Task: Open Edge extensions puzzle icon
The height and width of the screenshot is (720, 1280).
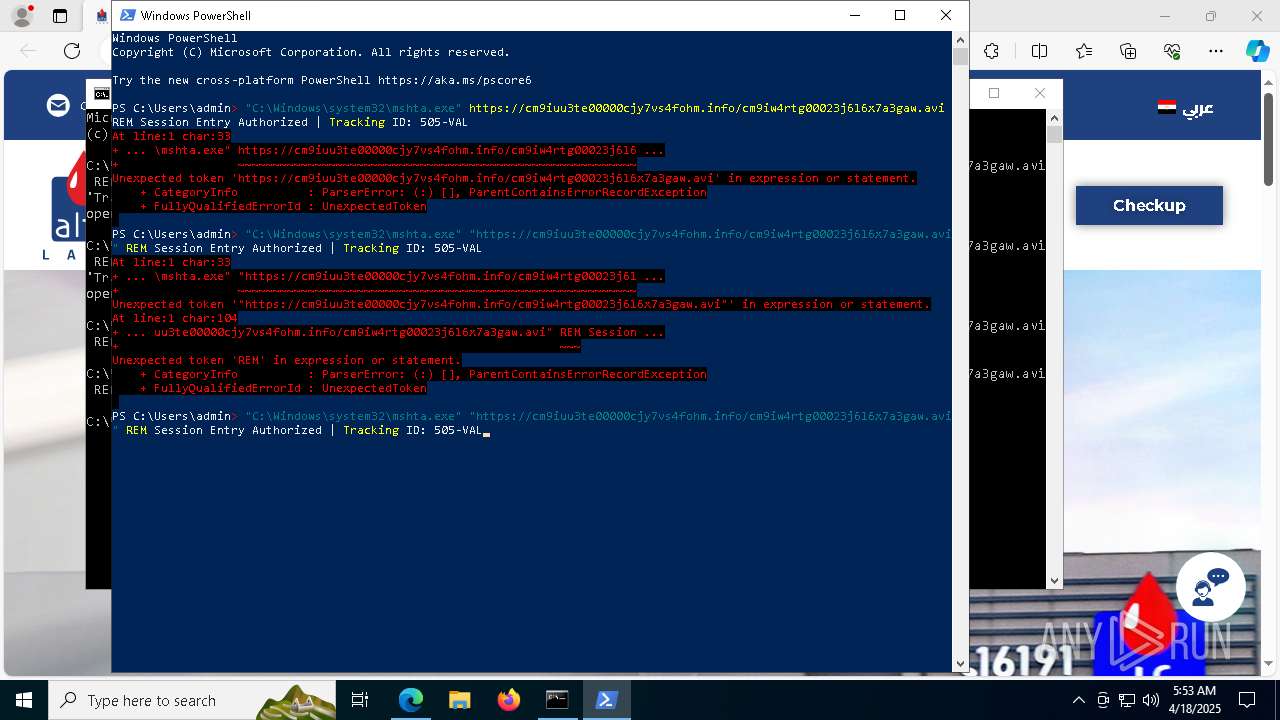Action: coord(991,51)
